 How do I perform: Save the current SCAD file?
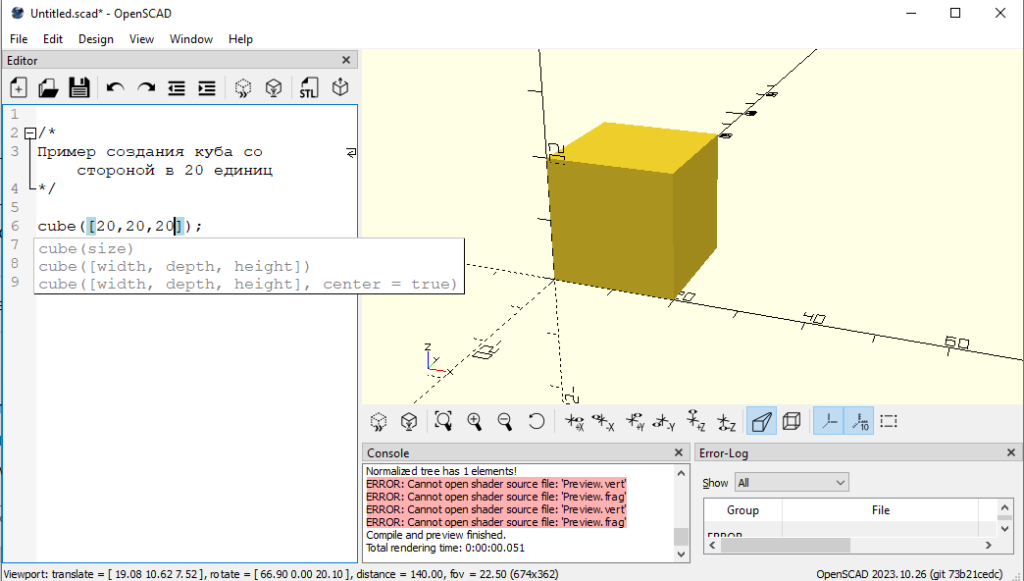pyautogui.click(x=78, y=87)
